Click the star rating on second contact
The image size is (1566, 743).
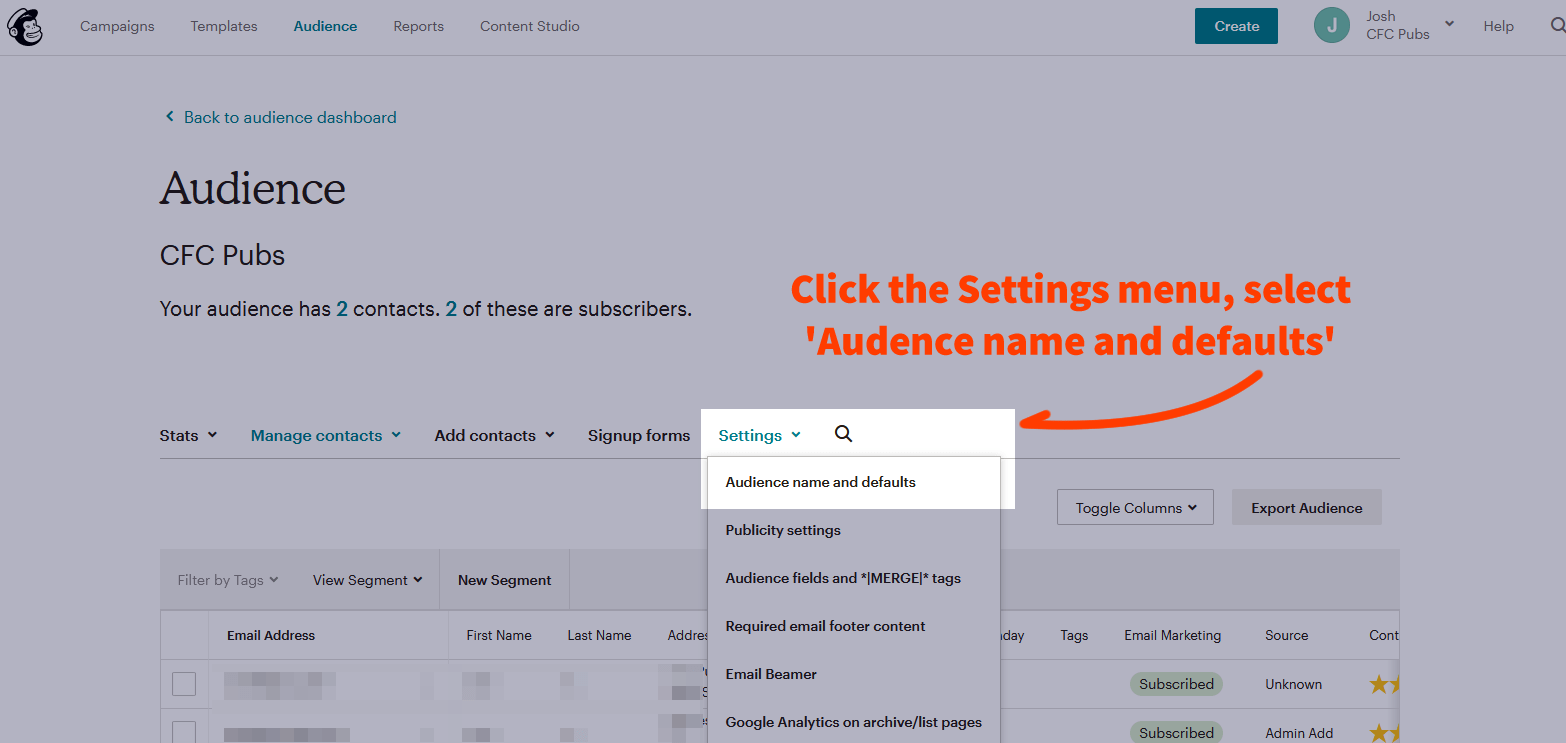(x=1384, y=731)
